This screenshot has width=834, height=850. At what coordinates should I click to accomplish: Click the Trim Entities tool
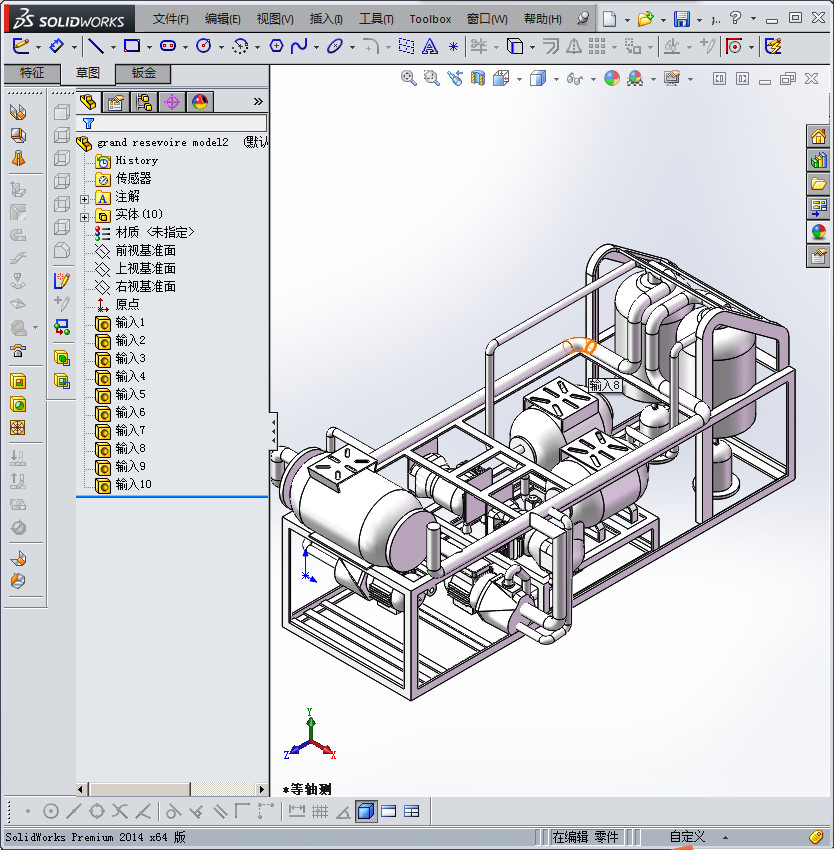478,47
